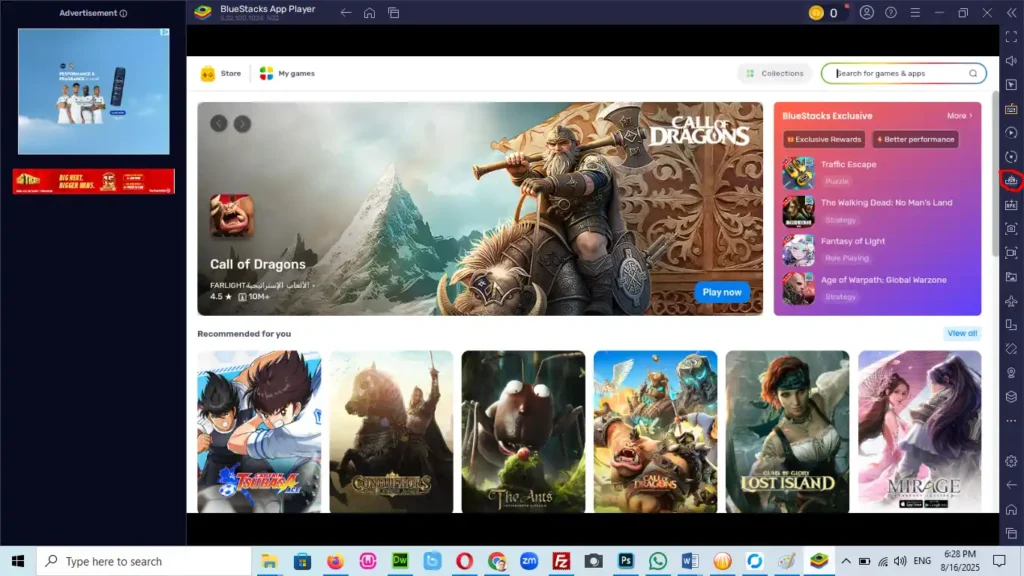Switch to the My games tab
The width and height of the screenshot is (1024, 576).
click(x=287, y=73)
